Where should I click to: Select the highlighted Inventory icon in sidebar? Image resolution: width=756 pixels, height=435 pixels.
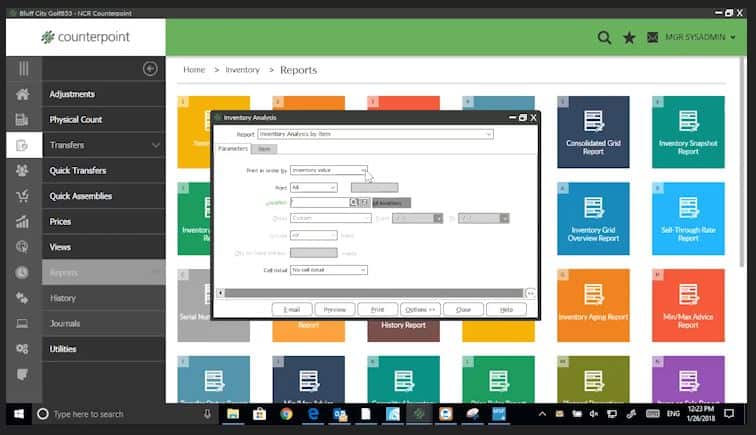22,145
